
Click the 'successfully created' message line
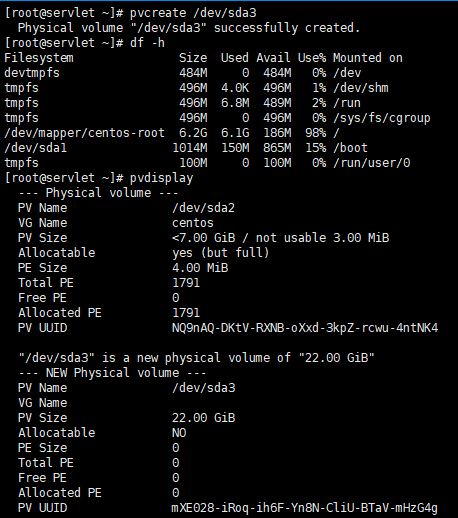(x=189, y=28)
